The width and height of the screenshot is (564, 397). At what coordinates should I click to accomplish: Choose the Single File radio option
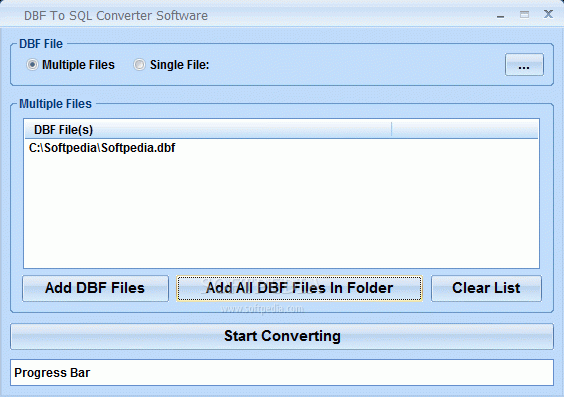coord(139,65)
